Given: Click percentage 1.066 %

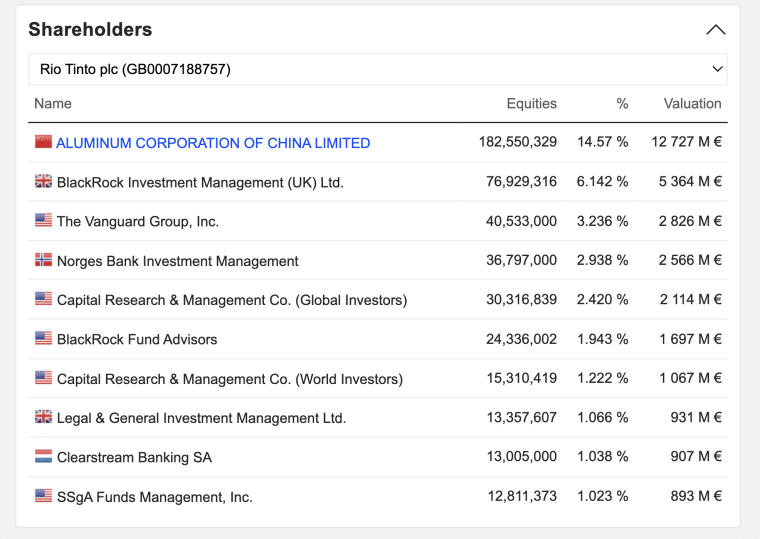Looking at the screenshot, I should coord(602,417).
